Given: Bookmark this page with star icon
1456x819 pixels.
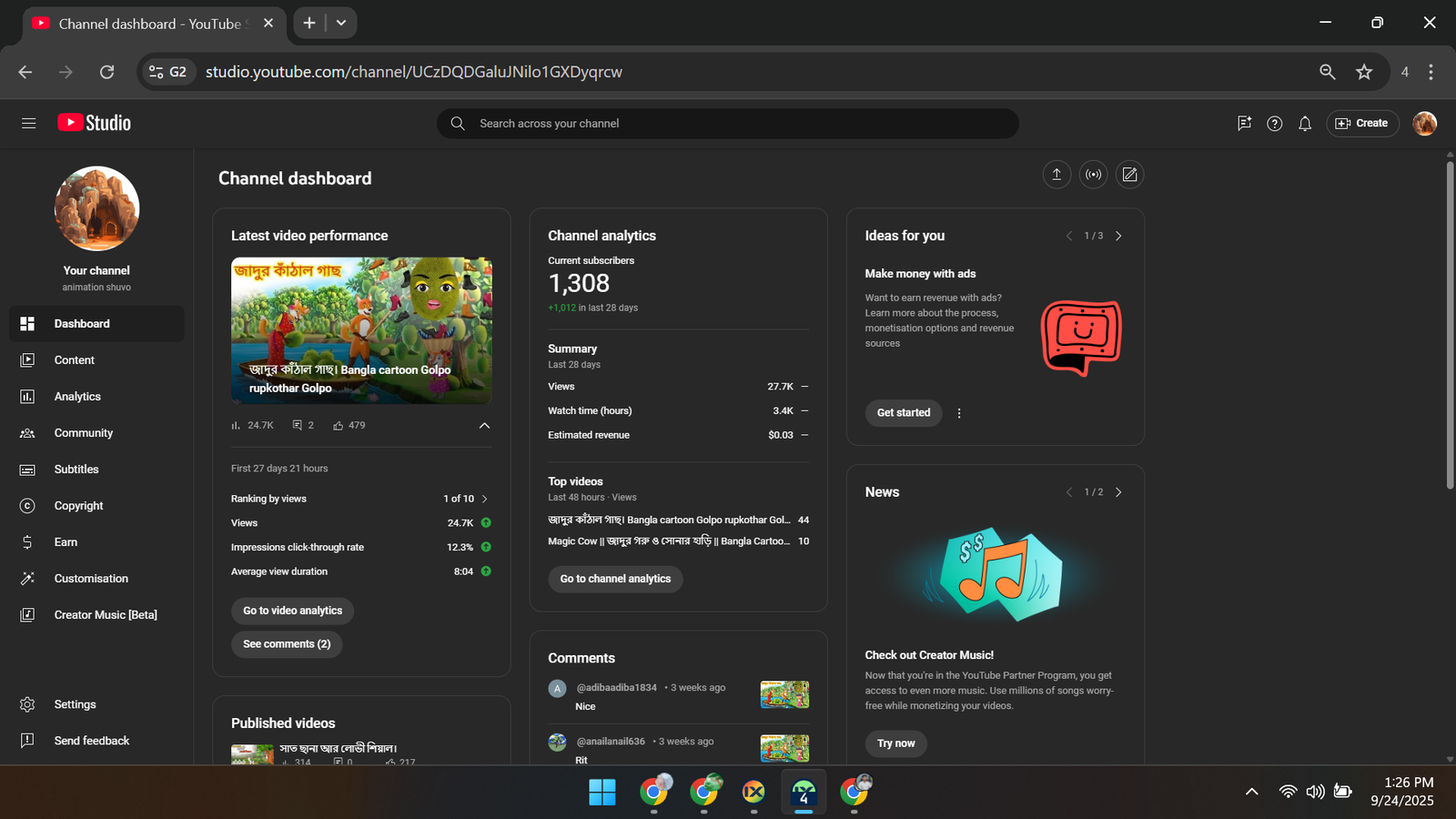Looking at the screenshot, I should pyautogui.click(x=1363, y=72).
